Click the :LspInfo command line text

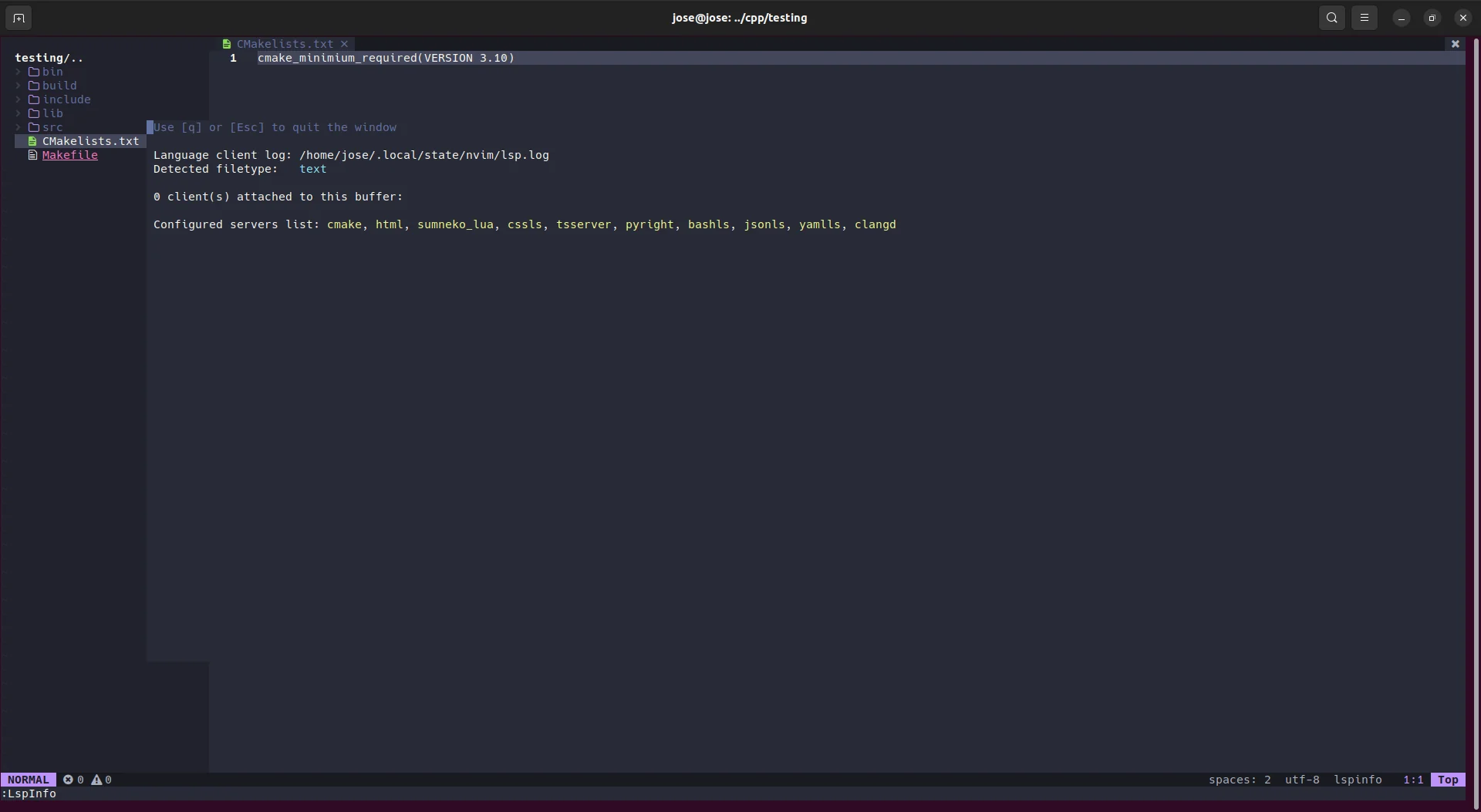[29, 793]
